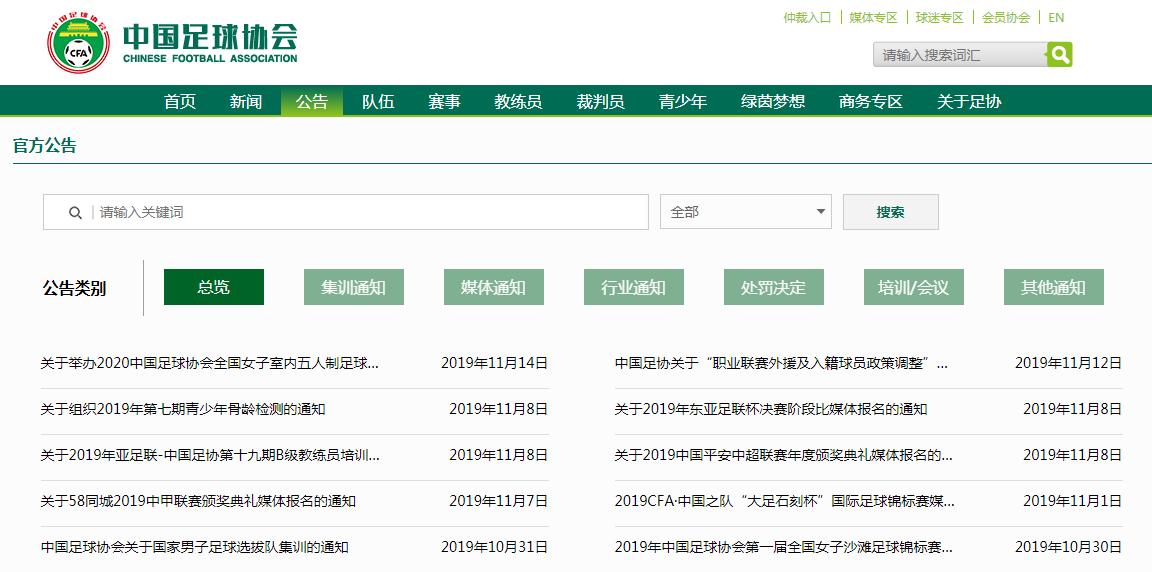Image resolution: width=1152 pixels, height=572 pixels.
Task: Click magnifier icon in keyword search box
Action: [x=75, y=212]
